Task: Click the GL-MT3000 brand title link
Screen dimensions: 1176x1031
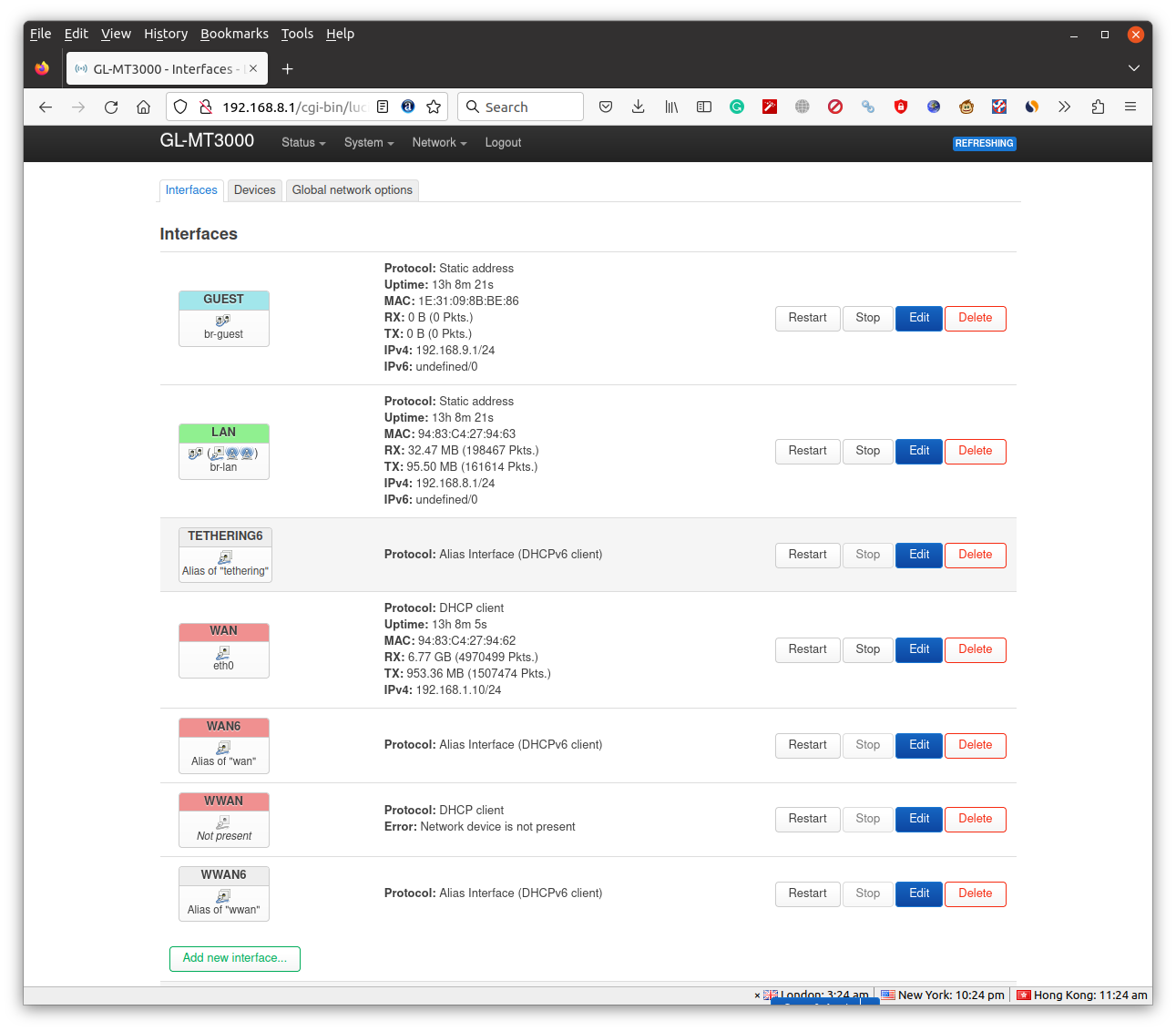Action: (x=207, y=140)
